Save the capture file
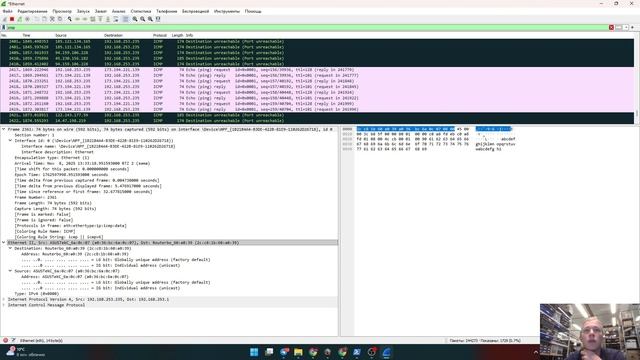This screenshot has height=360, width=640. [44, 19]
